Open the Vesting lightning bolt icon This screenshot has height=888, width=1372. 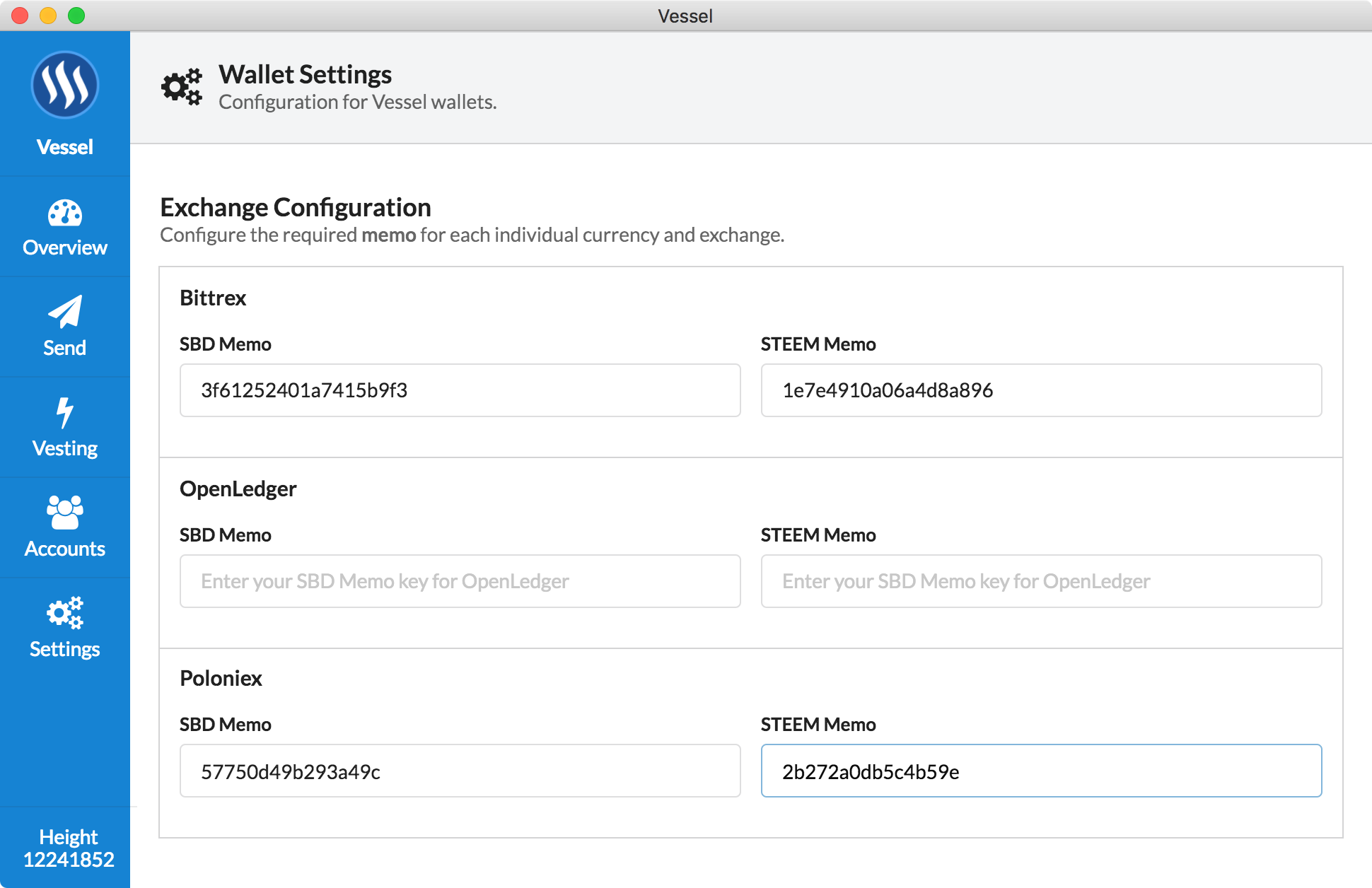pyautogui.click(x=64, y=412)
